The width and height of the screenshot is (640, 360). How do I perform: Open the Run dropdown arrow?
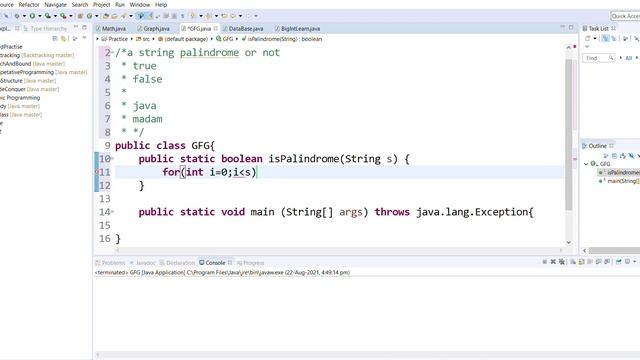(40, 16)
